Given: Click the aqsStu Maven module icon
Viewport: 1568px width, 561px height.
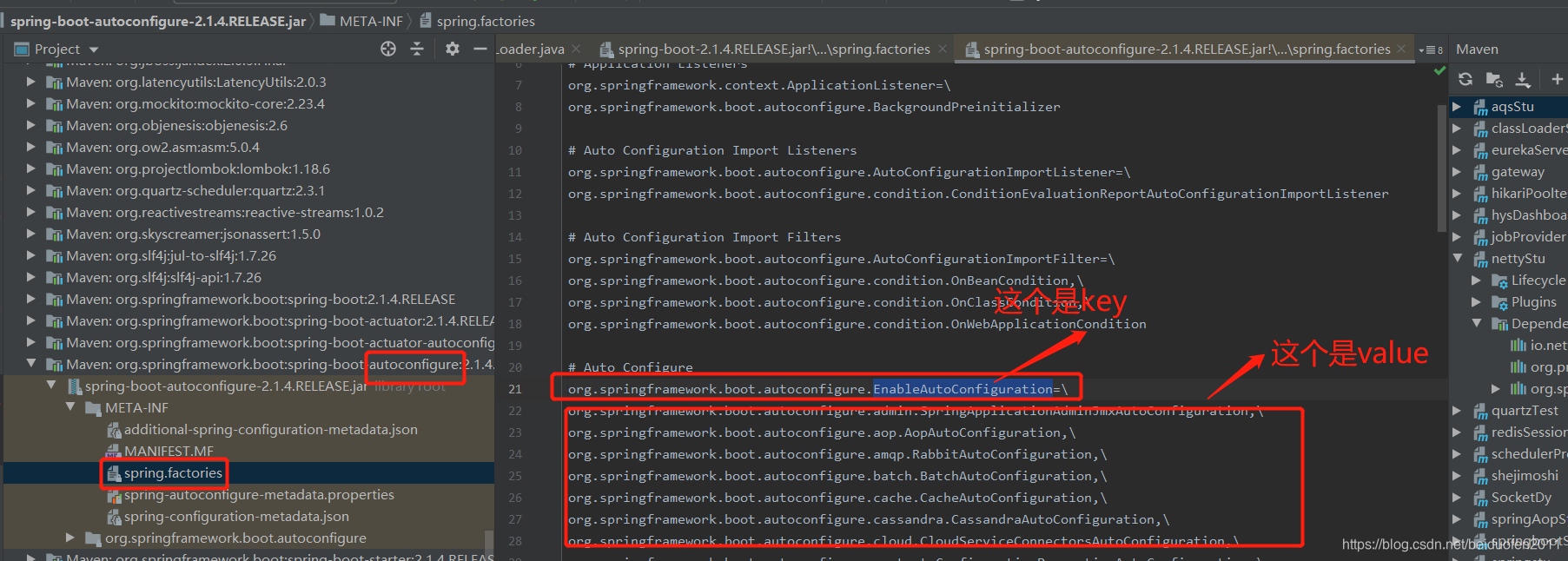Looking at the screenshot, I should point(1481,107).
